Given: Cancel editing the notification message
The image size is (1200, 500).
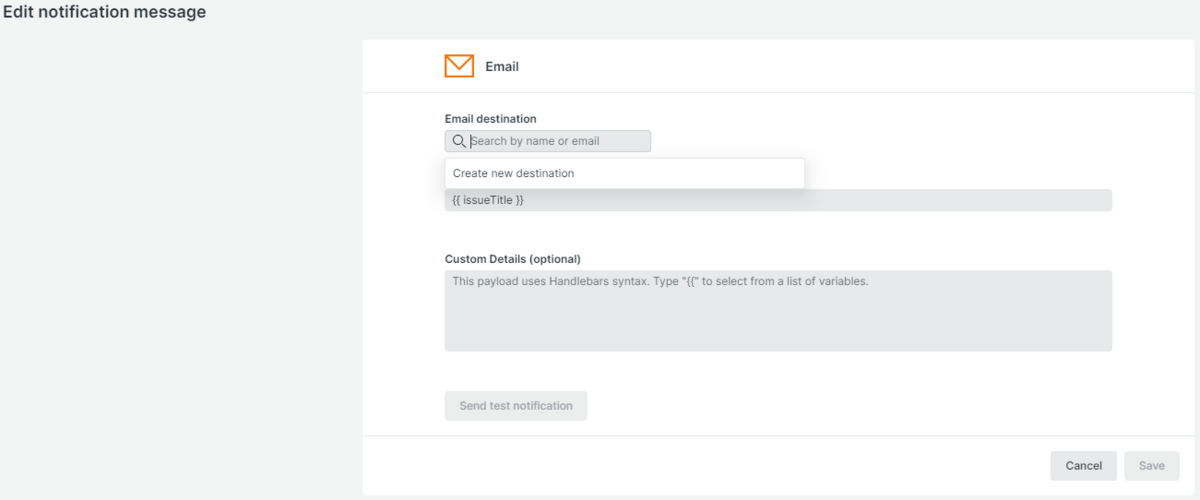Looking at the screenshot, I should [x=1083, y=466].
